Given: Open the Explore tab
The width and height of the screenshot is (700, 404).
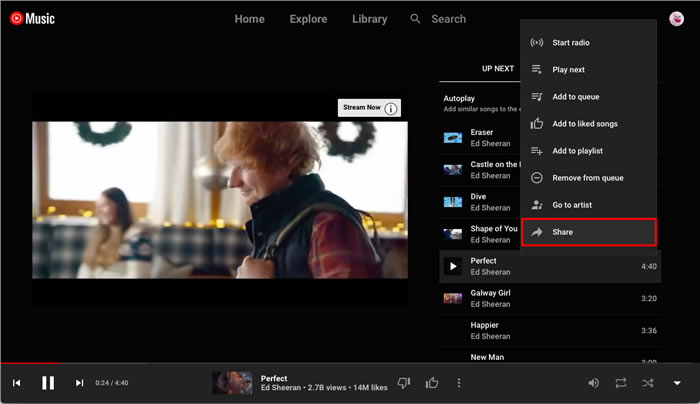Looking at the screenshot, I should [308, 19].
